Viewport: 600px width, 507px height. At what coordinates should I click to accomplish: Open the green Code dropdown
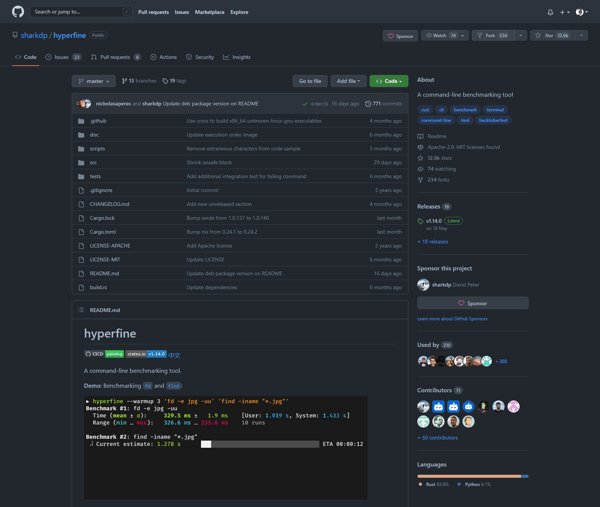(389, 81)
